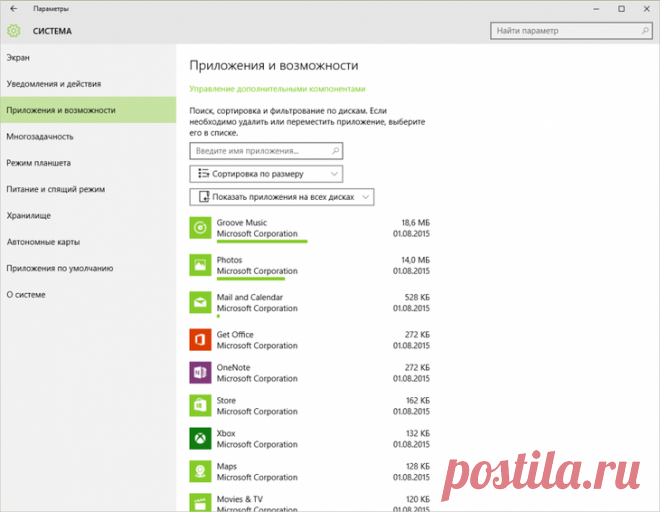Image resolution: width=660 pixels, height=512 pixels.
Task: Select the OneNote entry name
Action: [233, 367]
